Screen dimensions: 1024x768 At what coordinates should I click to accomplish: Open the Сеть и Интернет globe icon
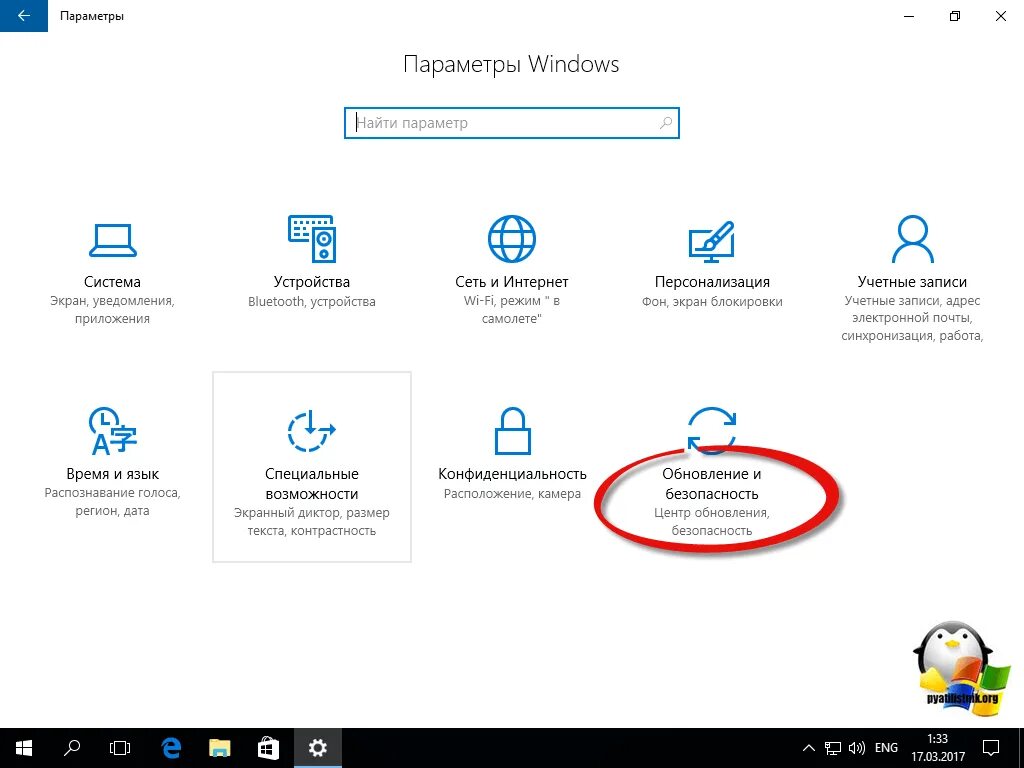511,239
